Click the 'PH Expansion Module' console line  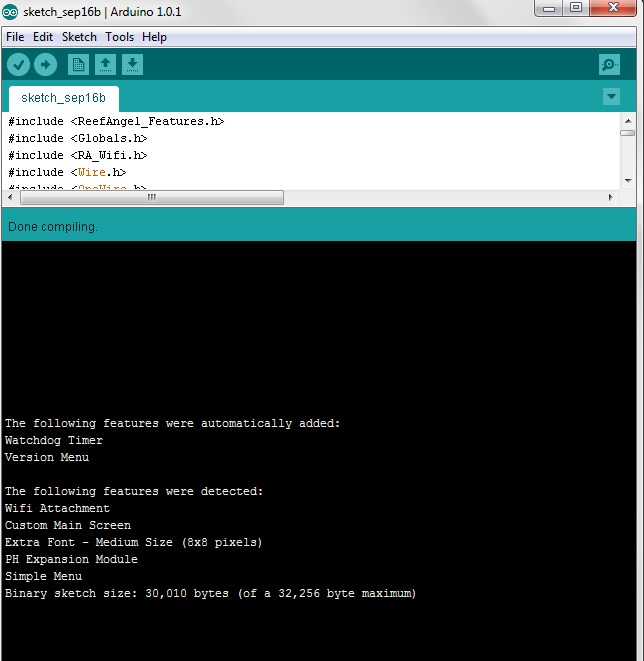click(71, 559)
